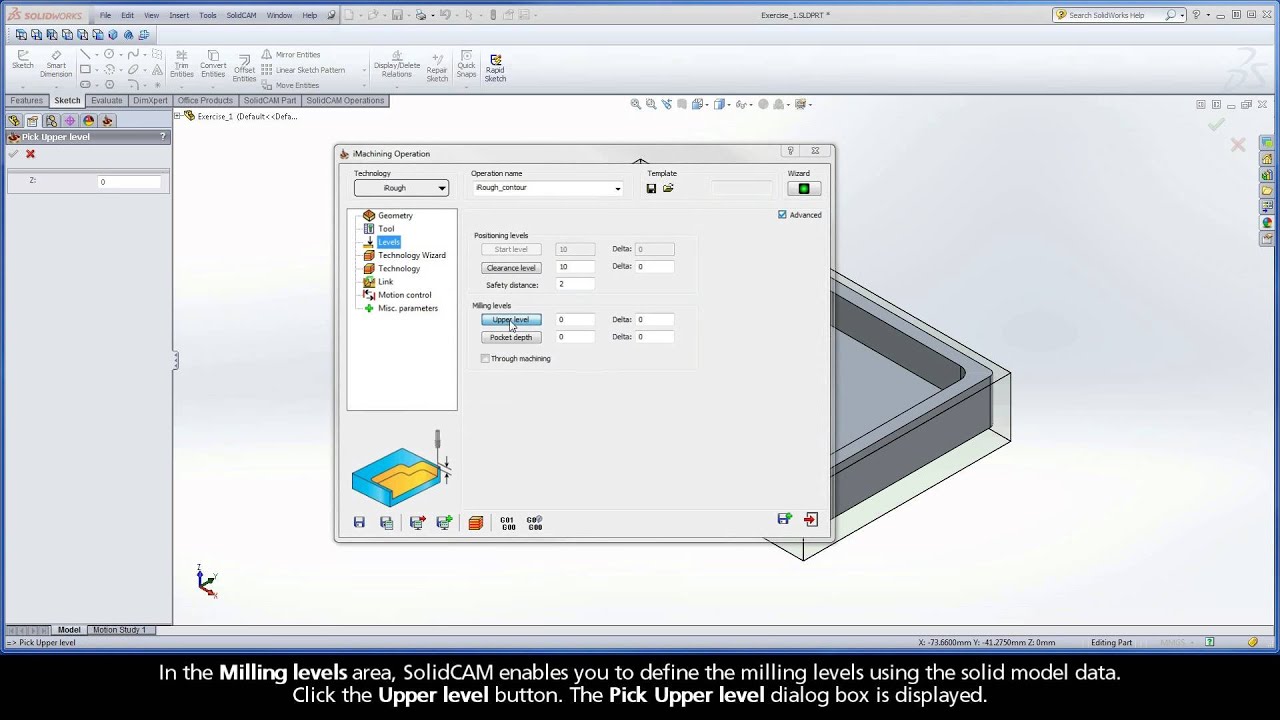
Task: Switch to the Features tab
Action: (x=26, y=101)
